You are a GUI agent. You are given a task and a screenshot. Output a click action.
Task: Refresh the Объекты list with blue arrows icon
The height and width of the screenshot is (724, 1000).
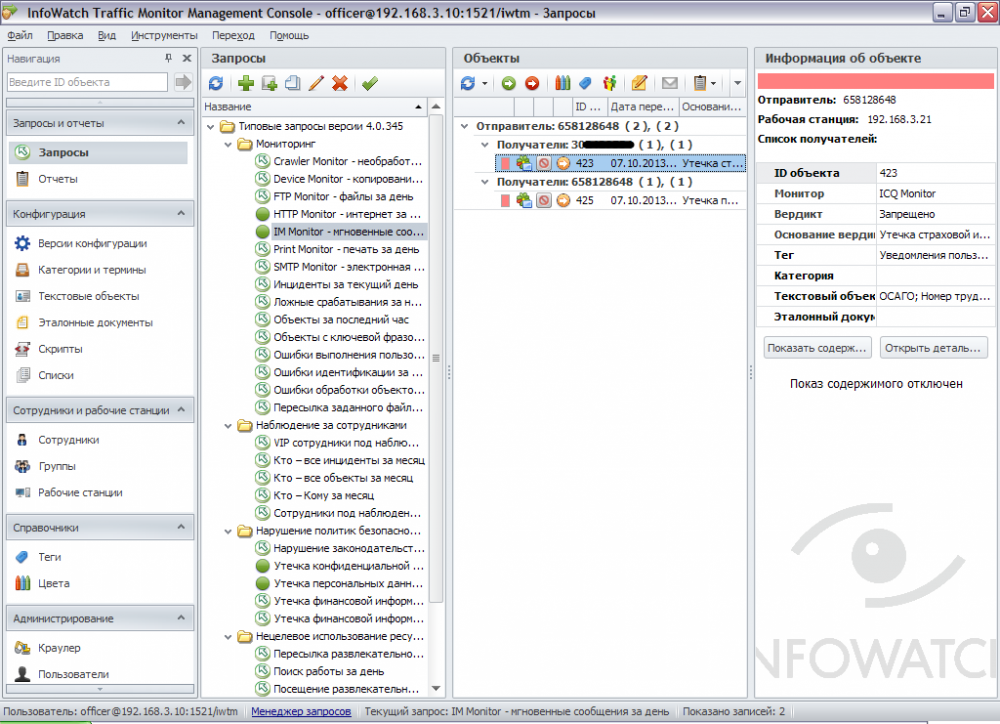(x=468, y=83)
